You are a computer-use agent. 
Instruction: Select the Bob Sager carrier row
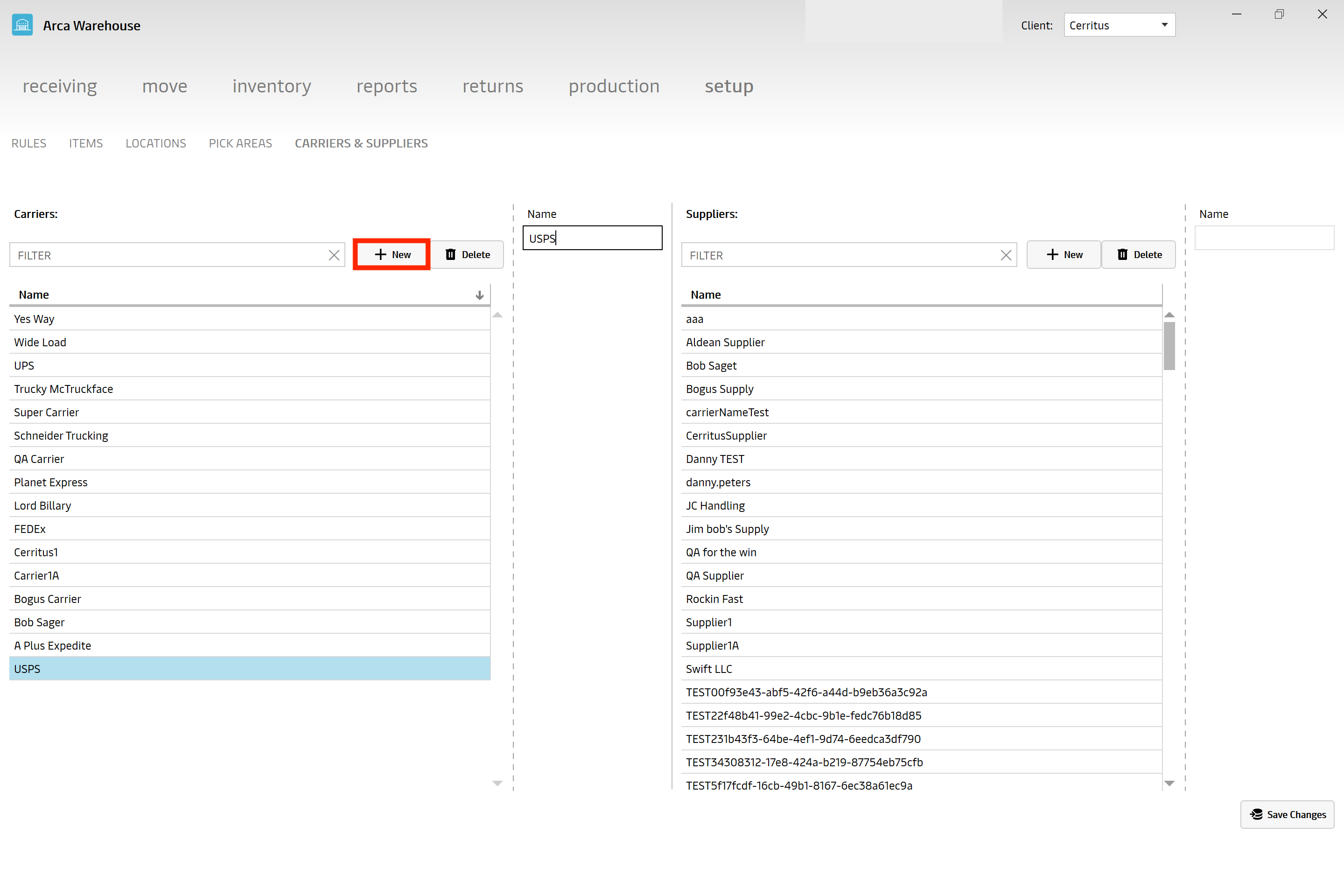pos(250,622)
